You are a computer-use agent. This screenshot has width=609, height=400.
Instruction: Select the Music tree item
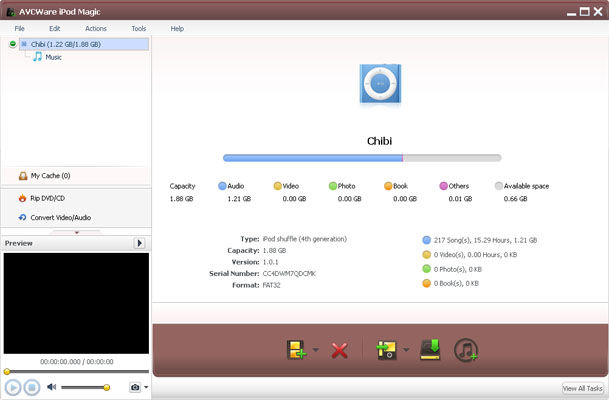[x=54, y=57]
